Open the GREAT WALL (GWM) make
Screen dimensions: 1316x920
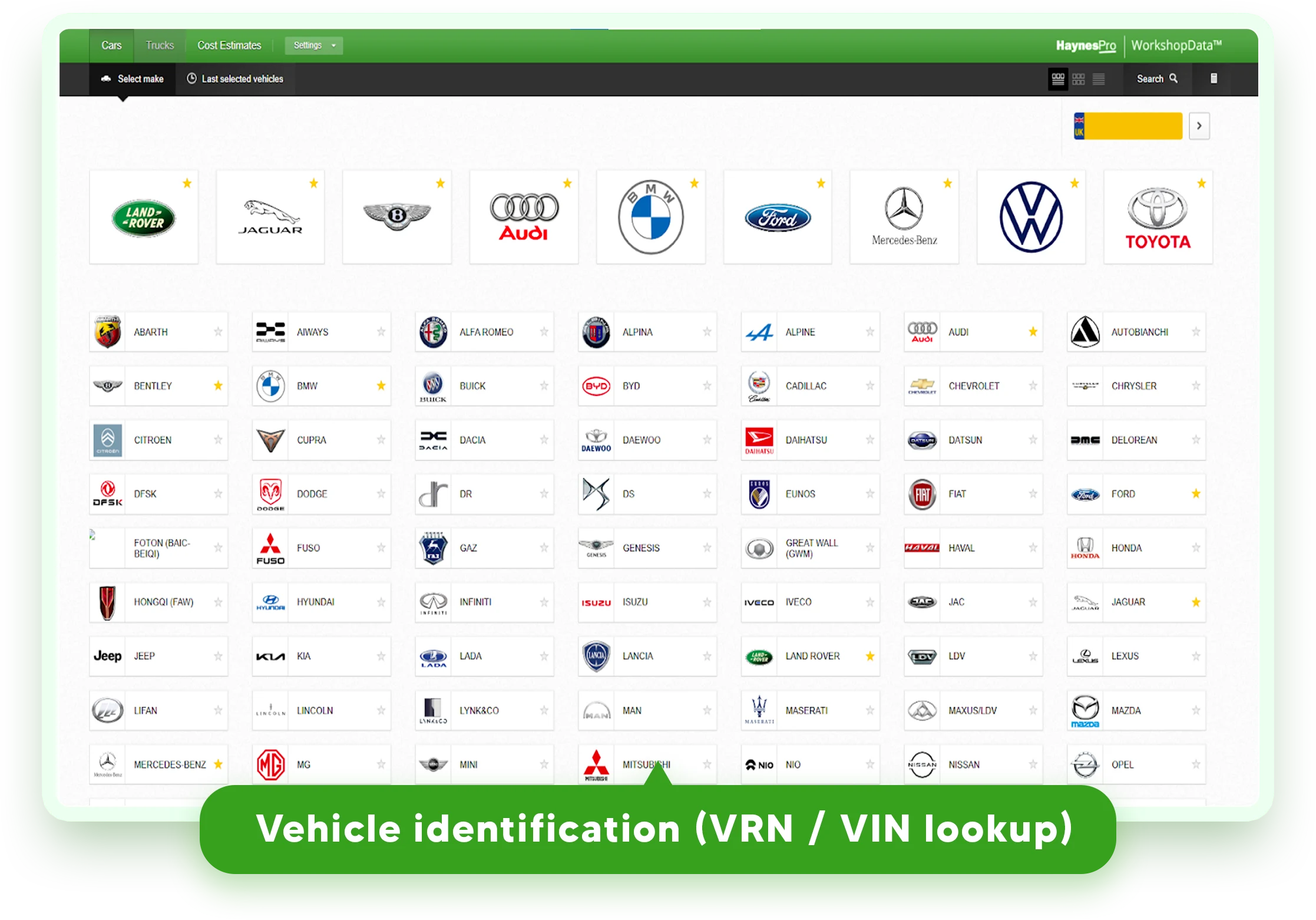click(x=810, y=548)
